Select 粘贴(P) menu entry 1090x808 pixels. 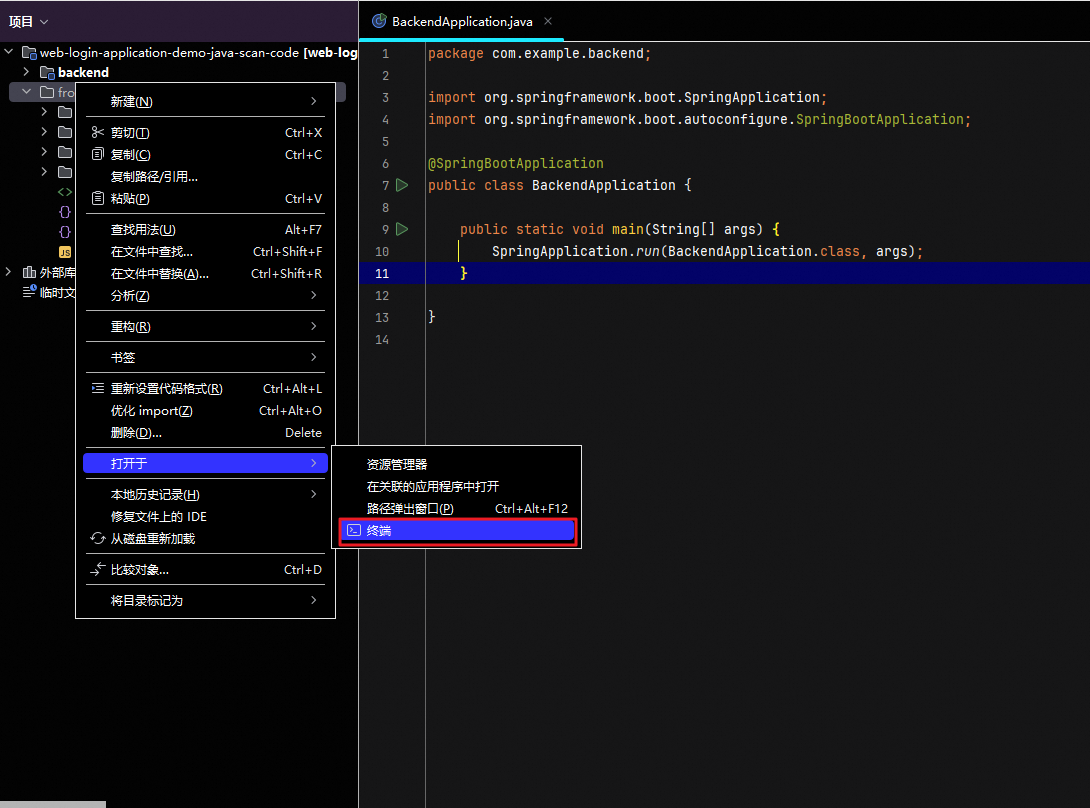tap(205, 199)
